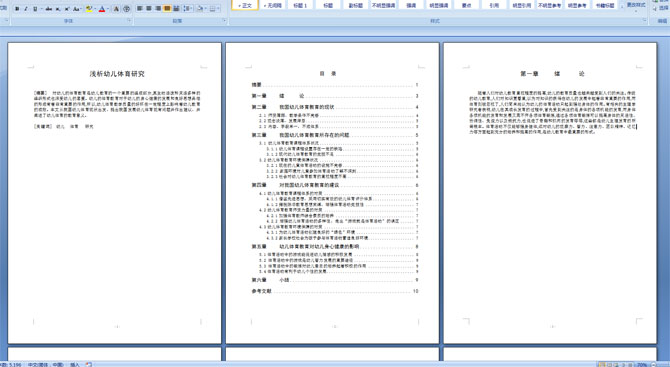Toggle bold formatting in font group

17,9
